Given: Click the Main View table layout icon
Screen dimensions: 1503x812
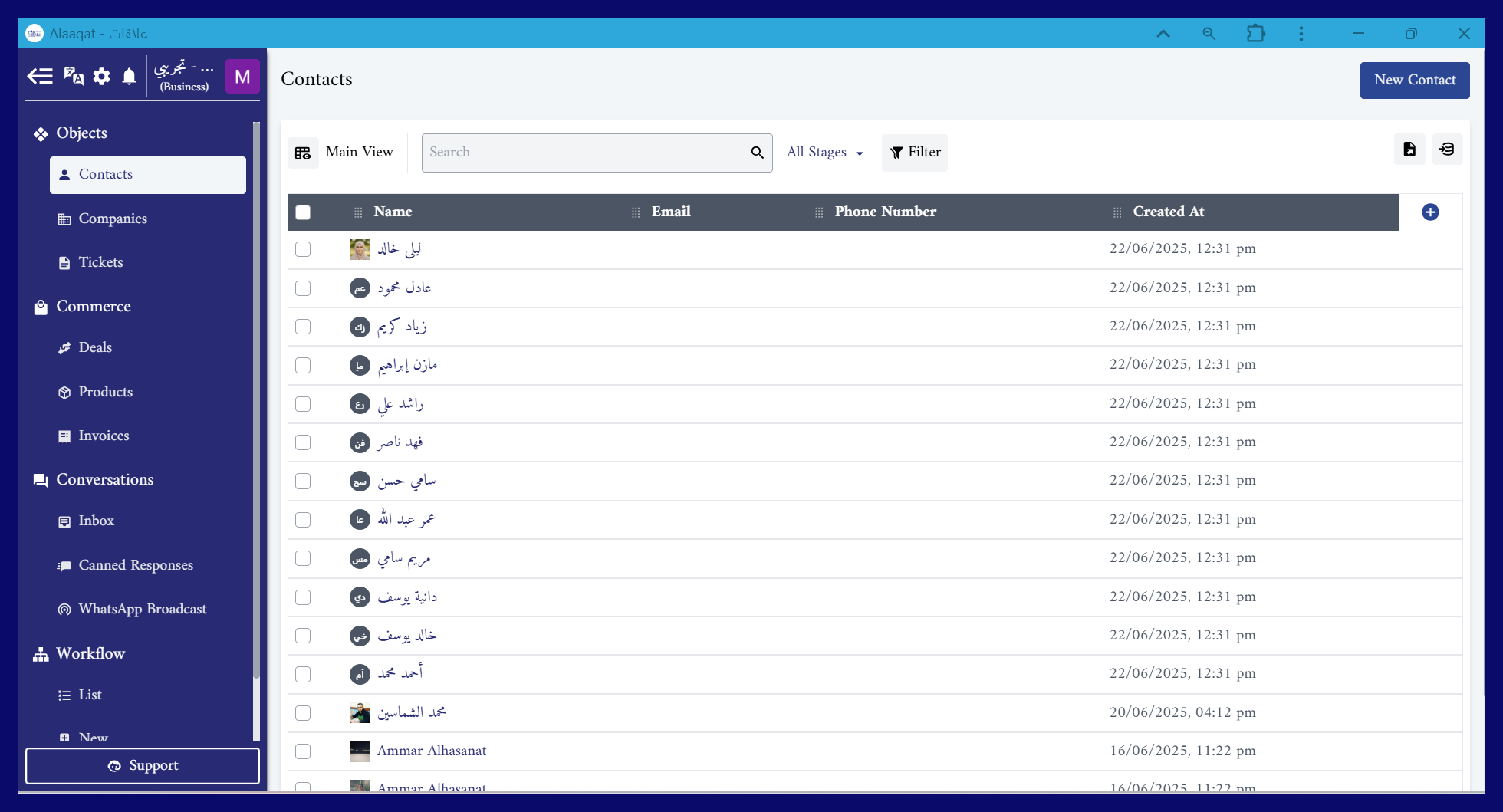Looking at the screenshot, I should (303, 153).
